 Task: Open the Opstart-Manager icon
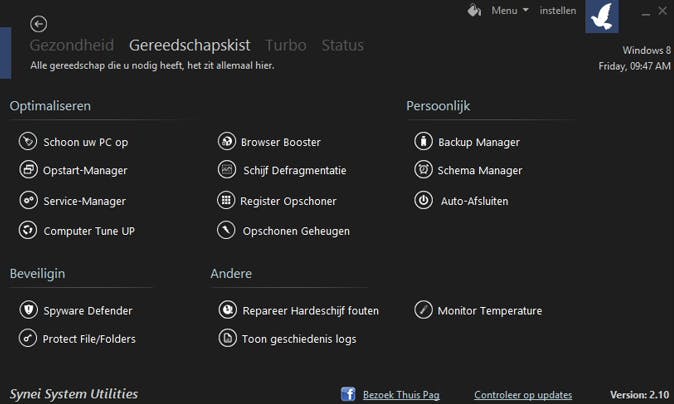tap(27, 170)
